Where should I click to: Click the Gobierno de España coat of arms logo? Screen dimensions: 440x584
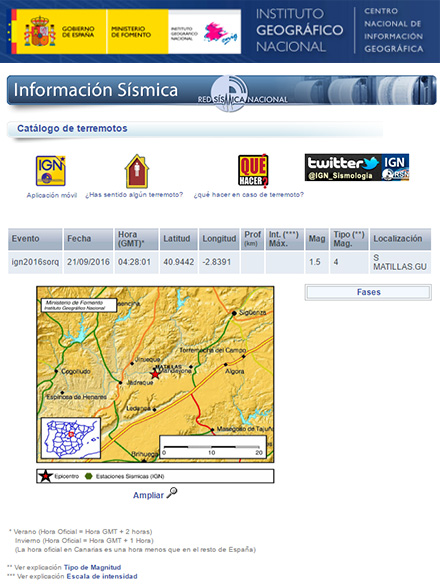(x=39, y=31)
